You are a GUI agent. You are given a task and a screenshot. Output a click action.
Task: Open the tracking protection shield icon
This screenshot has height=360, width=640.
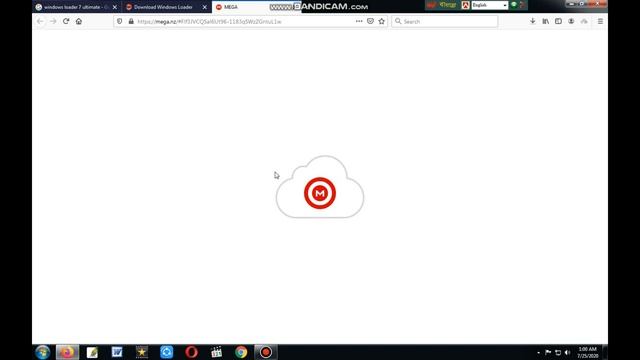(119, 21)
